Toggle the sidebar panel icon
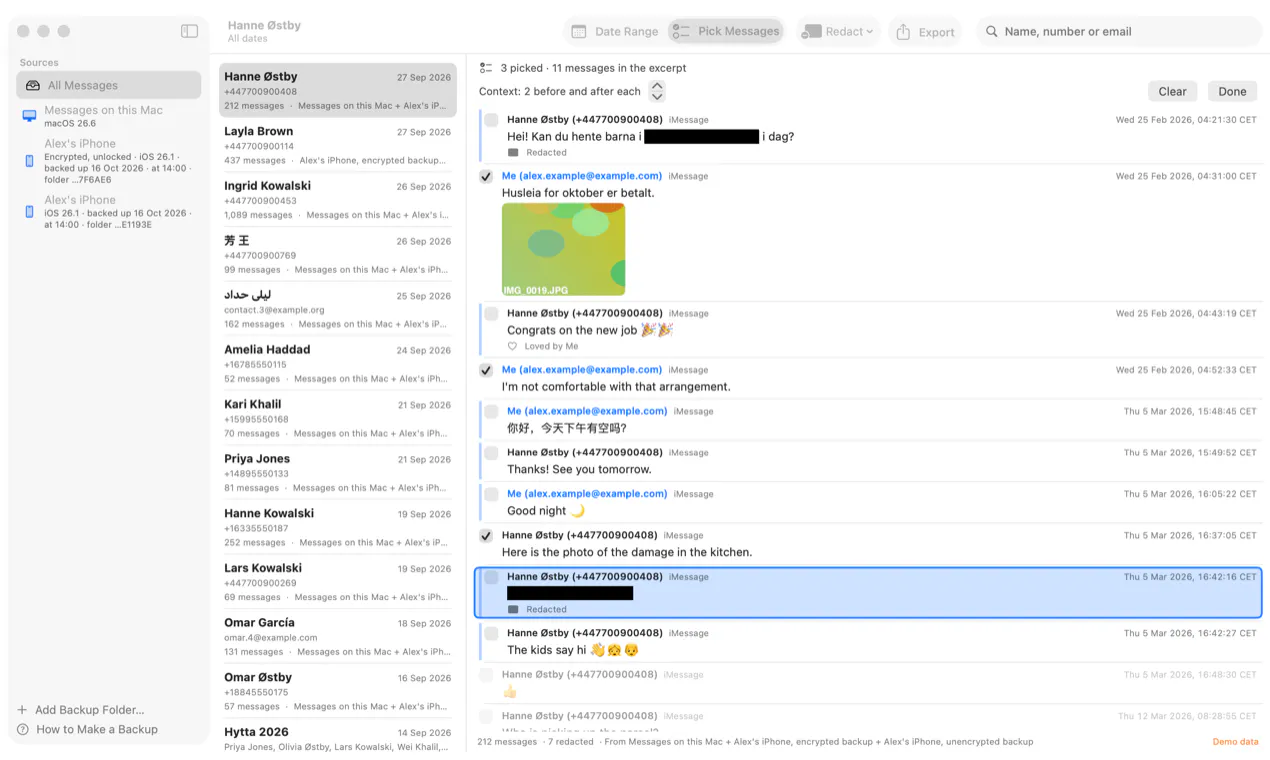 tap(189, 31)
